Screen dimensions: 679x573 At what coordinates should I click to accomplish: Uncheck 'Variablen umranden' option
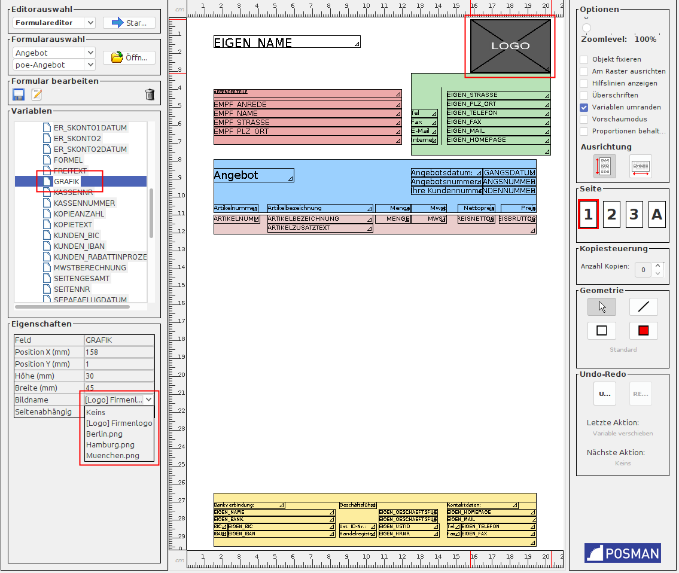coord(585,107)
